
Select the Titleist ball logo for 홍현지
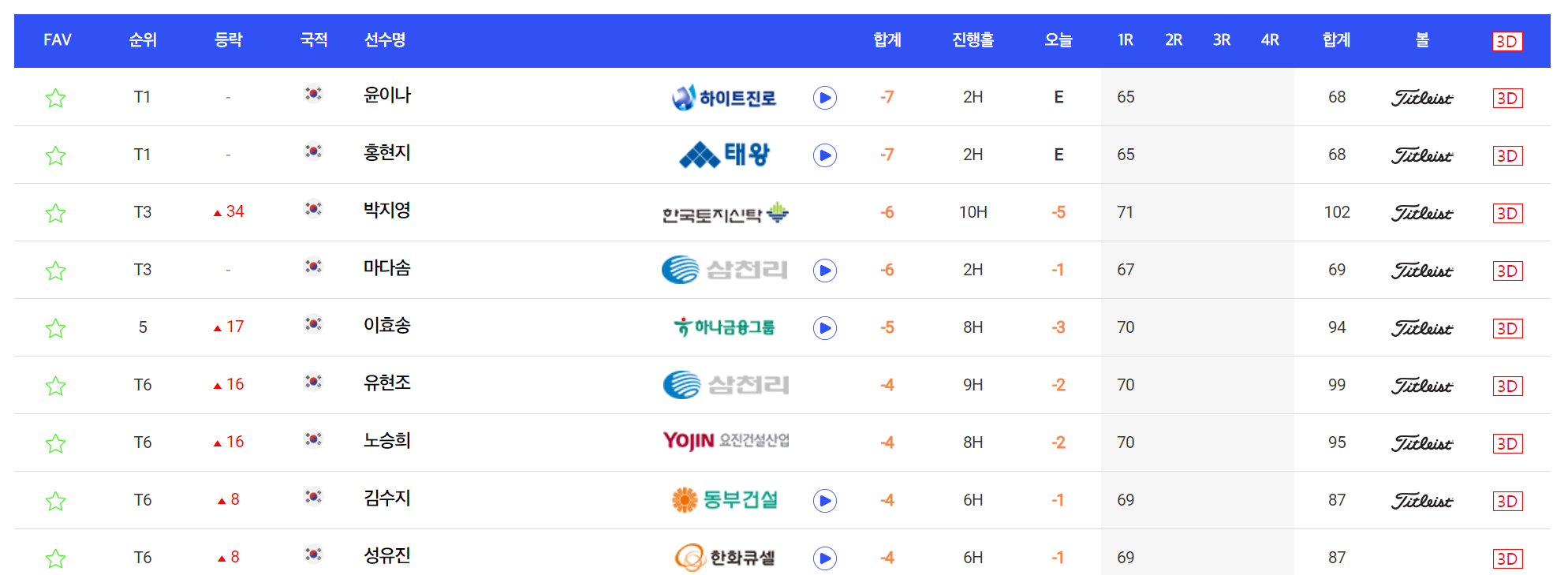[1422, 155]
